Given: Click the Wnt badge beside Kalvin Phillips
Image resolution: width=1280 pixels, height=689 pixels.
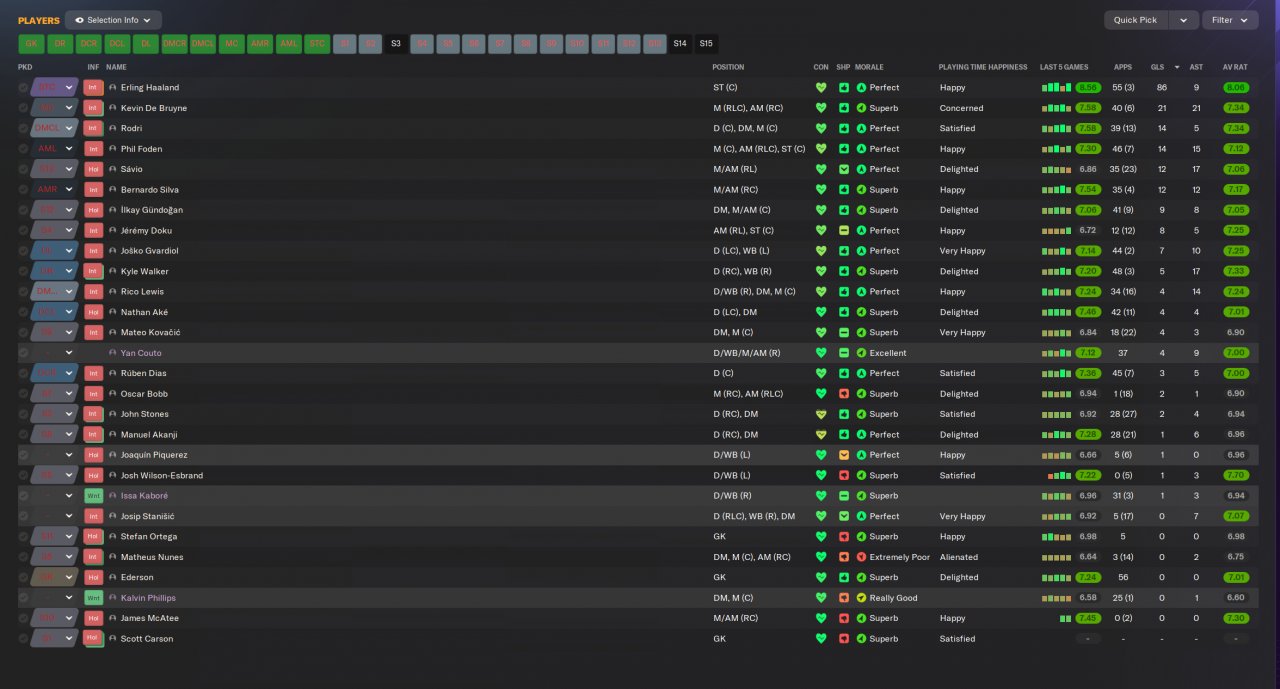Looking at the screenshot, I should 93,598.
